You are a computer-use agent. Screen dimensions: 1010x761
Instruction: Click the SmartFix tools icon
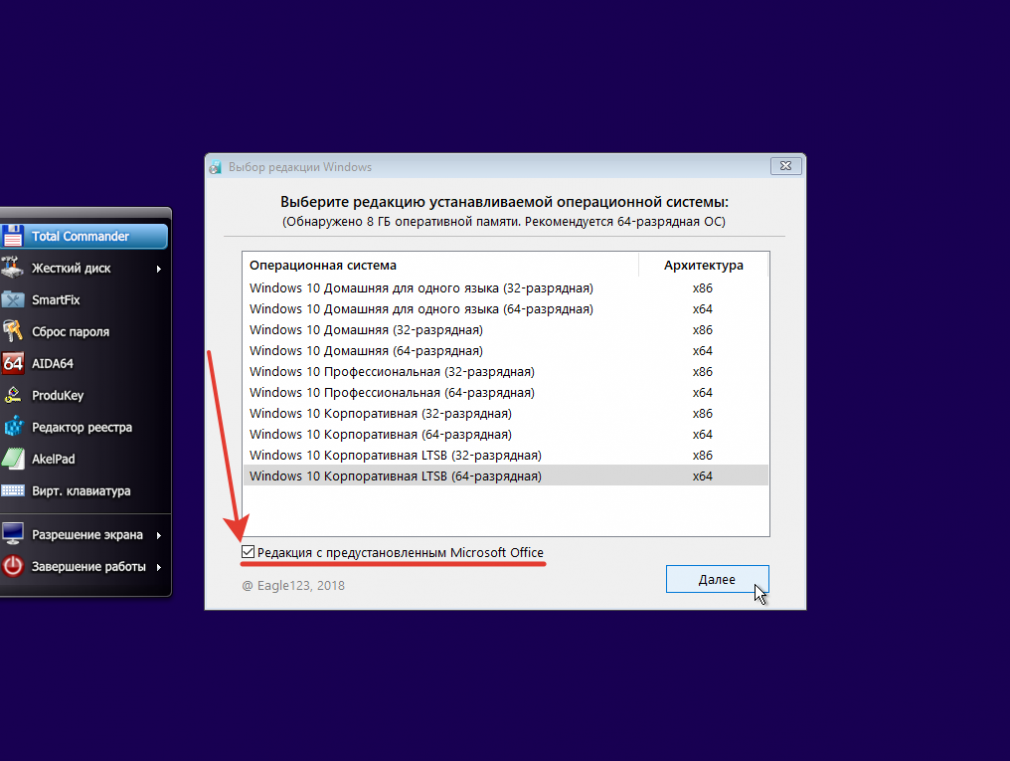click(x=12, y=300)
